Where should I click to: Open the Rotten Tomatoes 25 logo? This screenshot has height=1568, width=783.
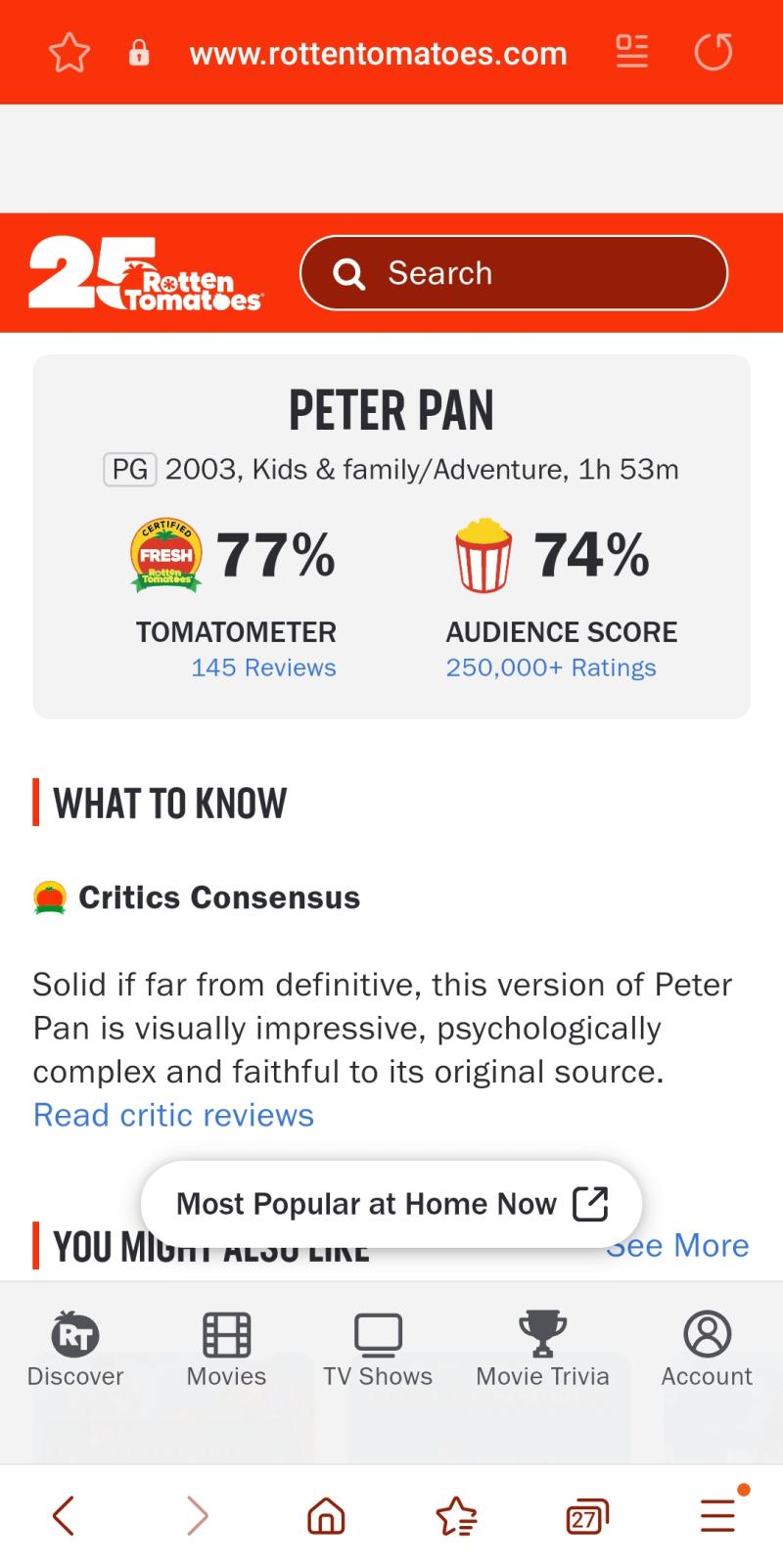[145, 273]
